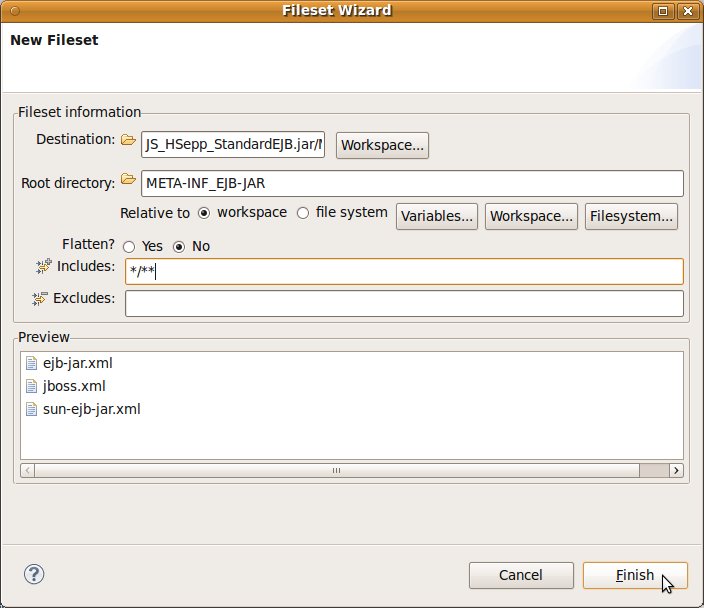Image resolution: width=704 pixels, height=608 pixels.
Task: Click the folder icon beside Root directory
Action: 128,180
